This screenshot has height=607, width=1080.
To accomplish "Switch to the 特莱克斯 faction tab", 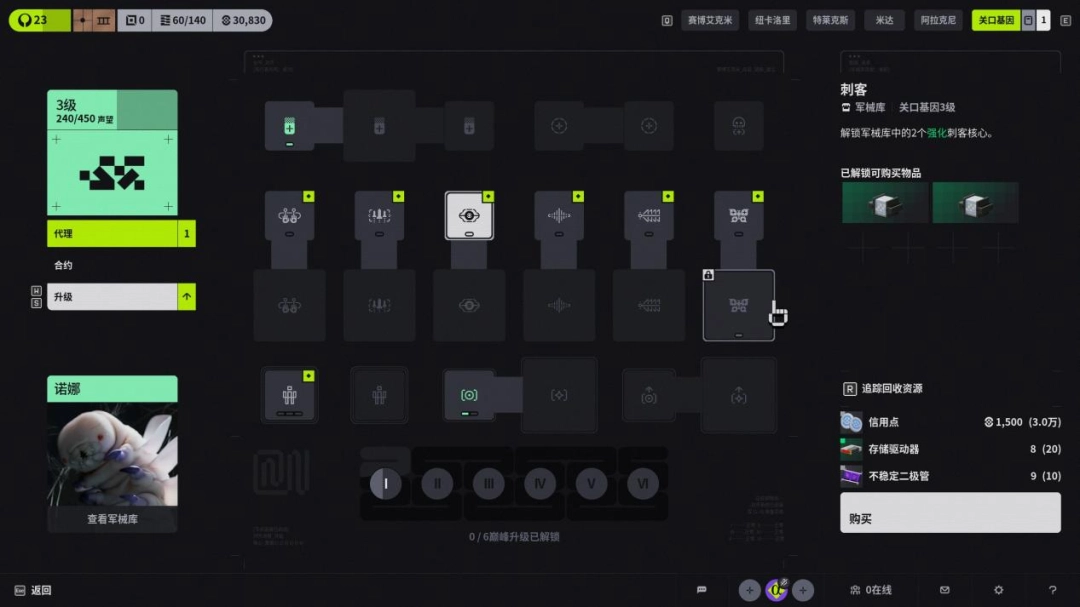I will 830,20.
